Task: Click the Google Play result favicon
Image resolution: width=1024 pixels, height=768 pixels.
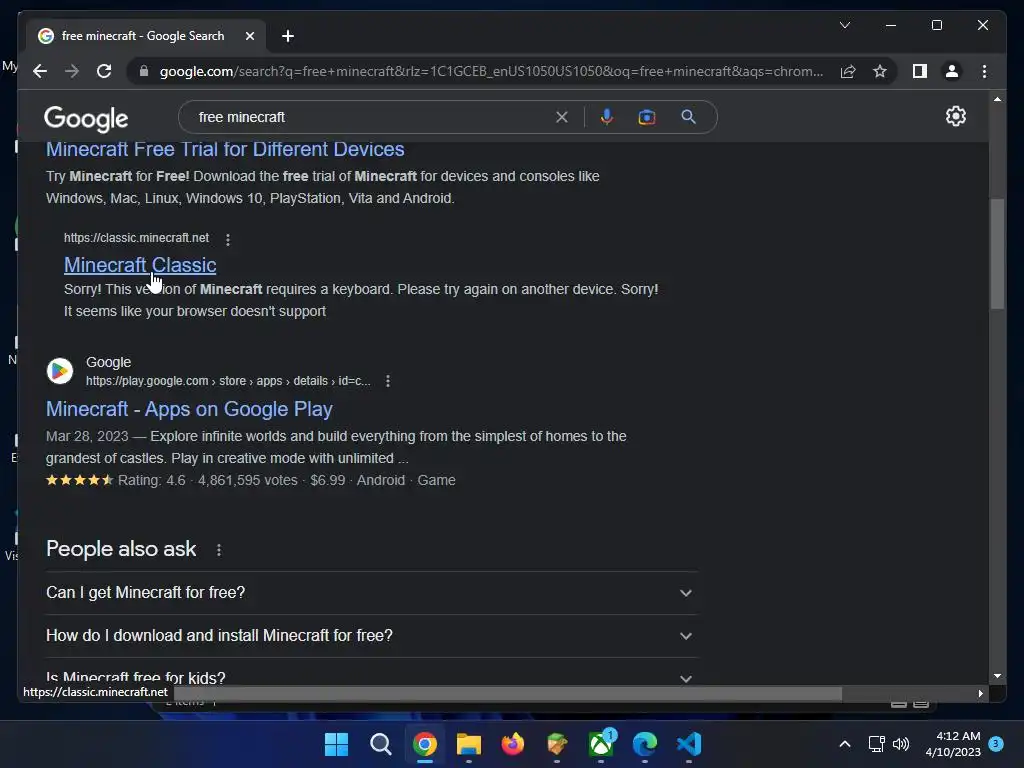Action: (x=59, y=371)
